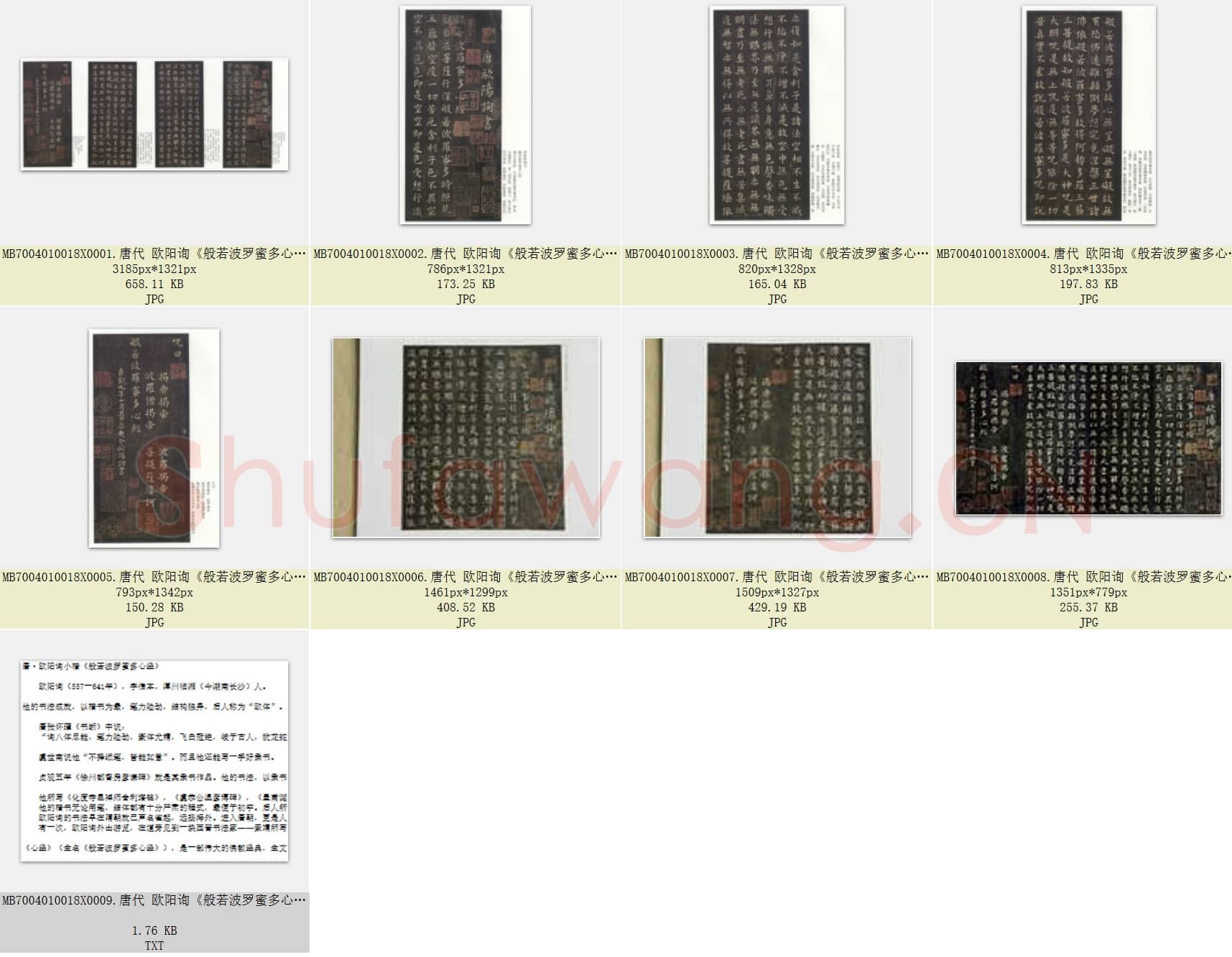Open the four-panel overview thumbnail of X0001
The image size is (1232, 957).
[154, 114]
